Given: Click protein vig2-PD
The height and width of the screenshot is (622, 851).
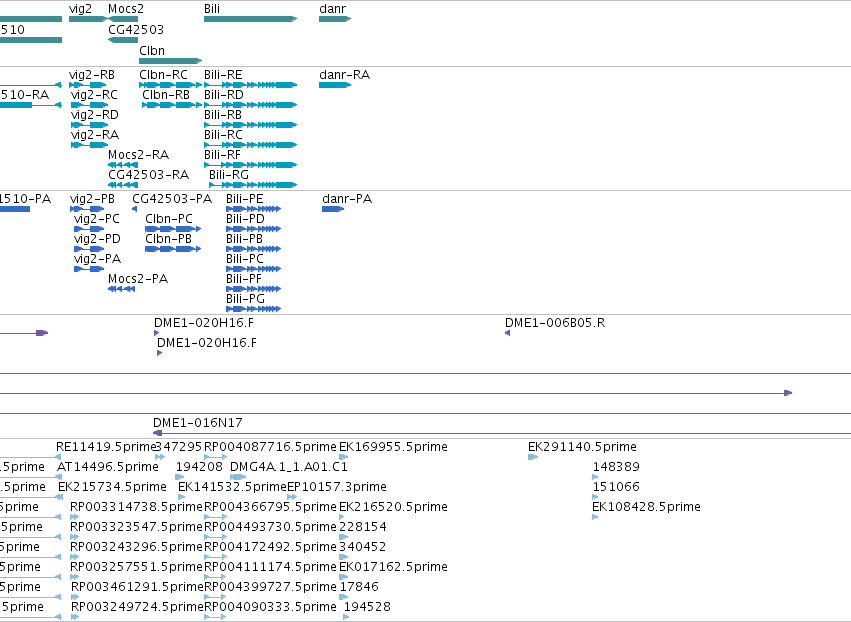Looking at the screenshot, I should pyautogui.click(x=97, y=239).
